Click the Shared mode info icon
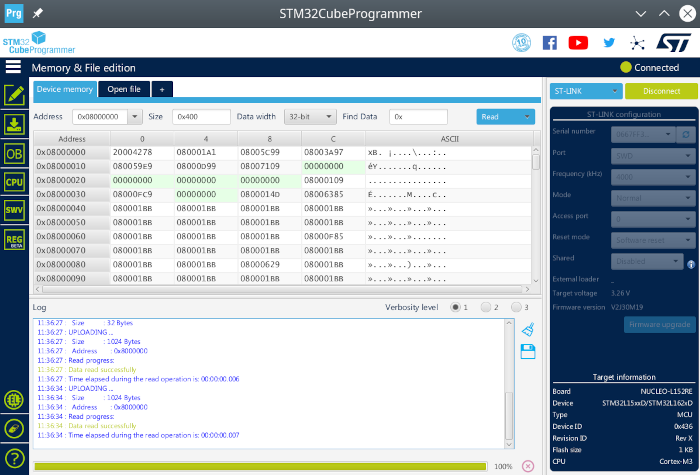This screenshot has width=700, height=475. coord(691,264)
